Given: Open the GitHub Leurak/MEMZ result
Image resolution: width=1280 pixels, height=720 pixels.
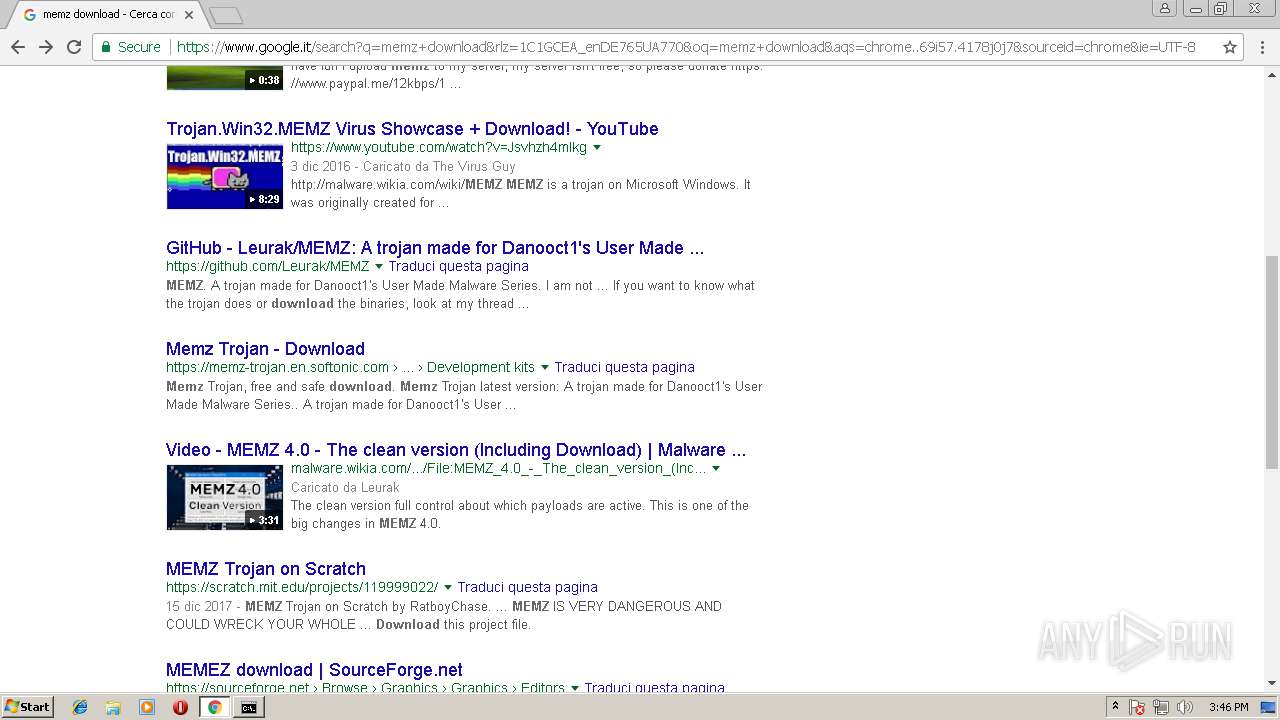Looking at the screenshot, I should click(435, 248).
